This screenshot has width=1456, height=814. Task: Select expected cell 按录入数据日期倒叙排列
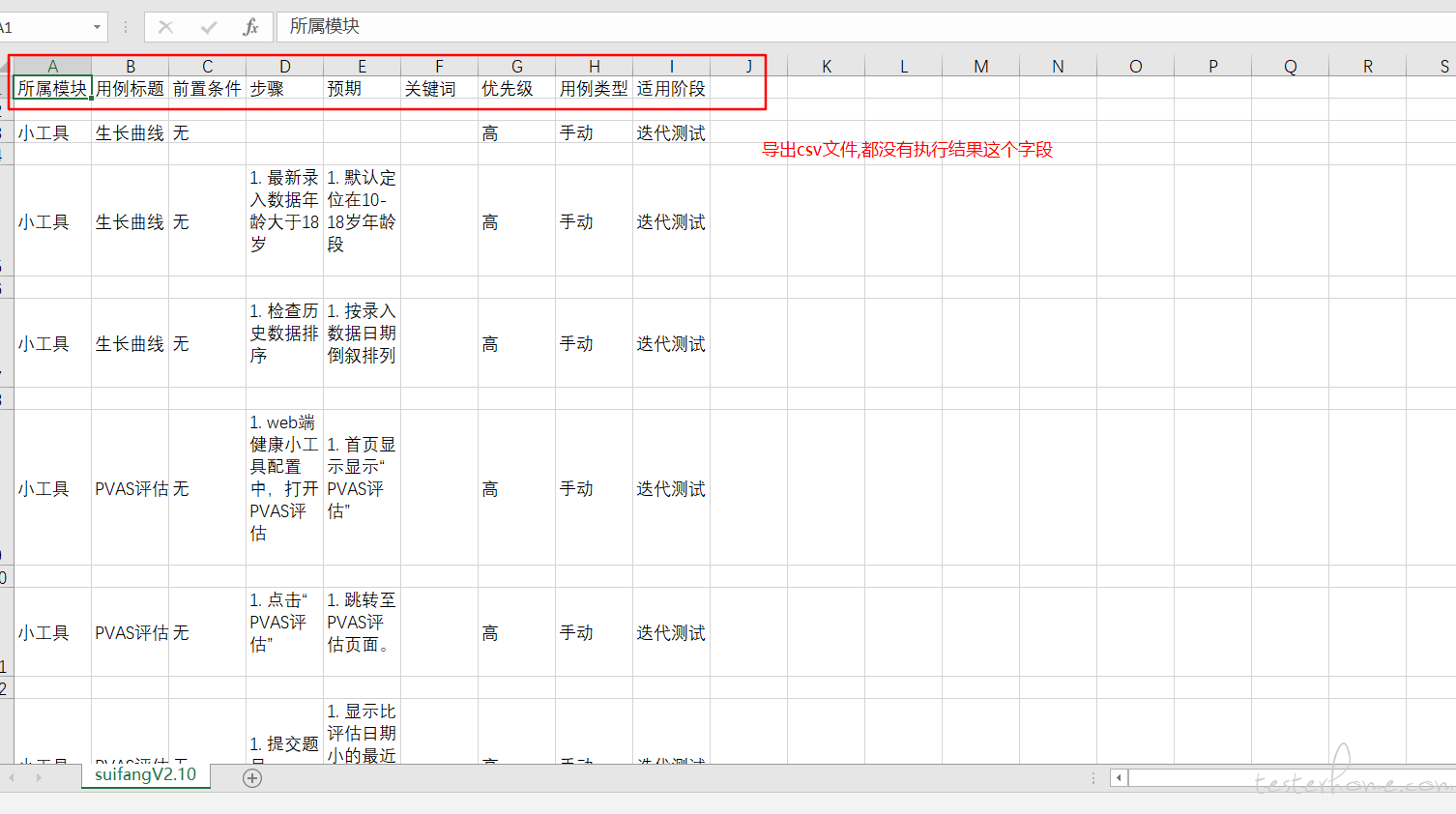[x=363, y=343]
